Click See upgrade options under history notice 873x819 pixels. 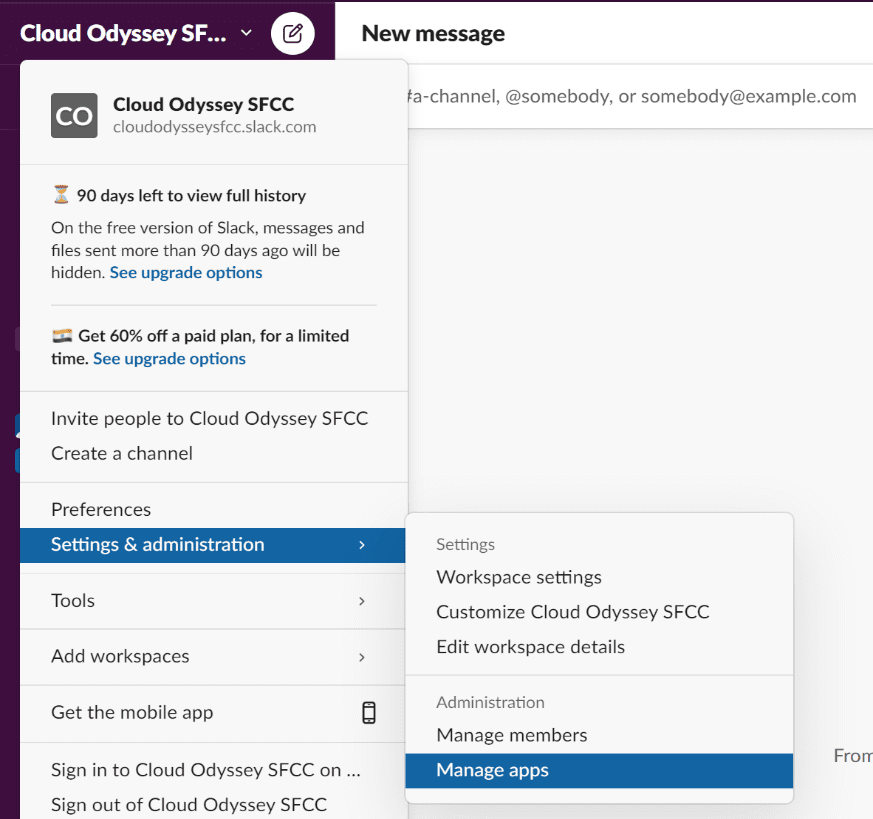pos(186,273)
